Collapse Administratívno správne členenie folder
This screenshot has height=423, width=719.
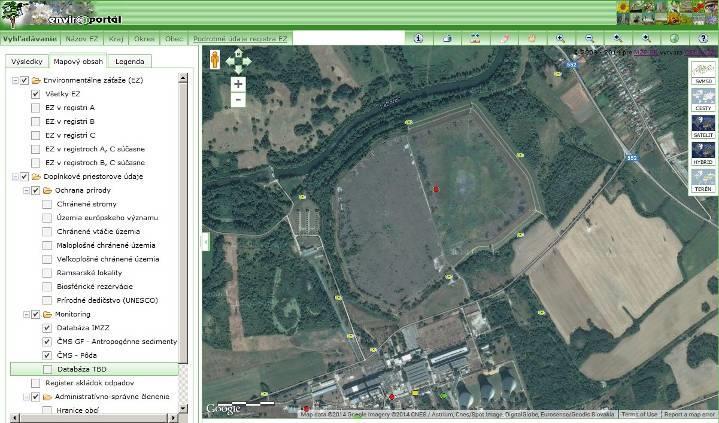coord(27,396)
